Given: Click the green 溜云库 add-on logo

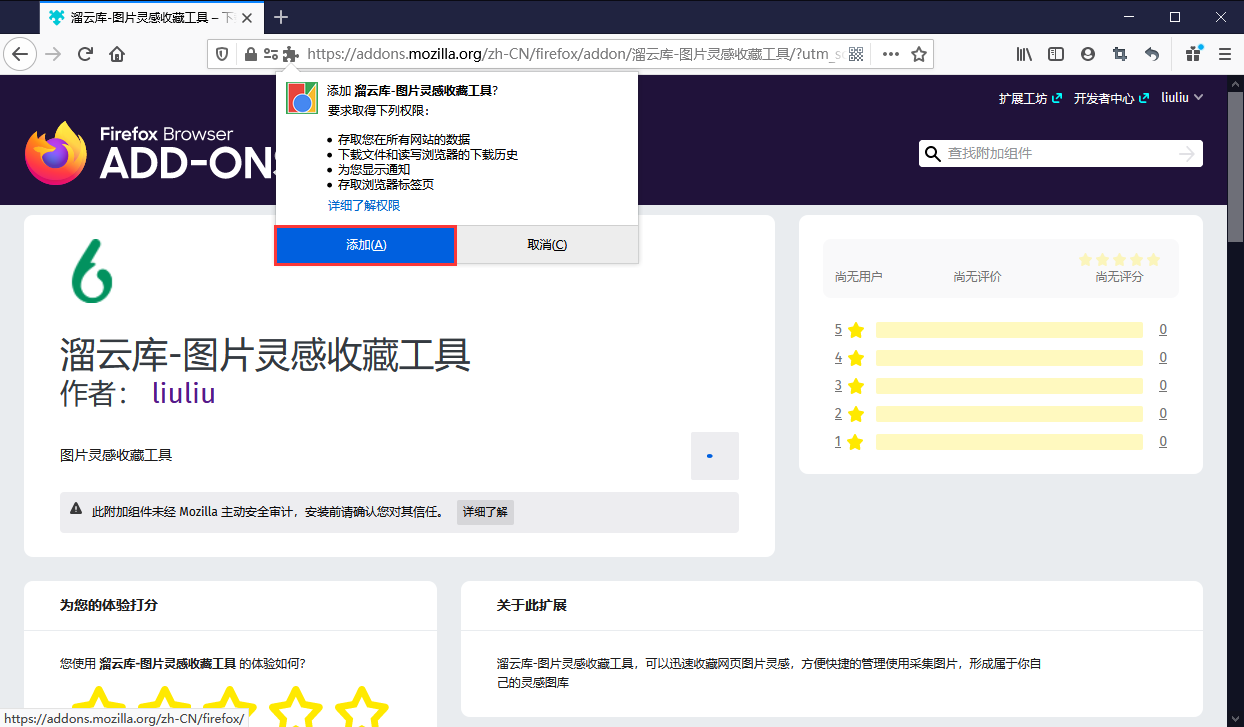Looking at the screenshot, I should [92, 270].
